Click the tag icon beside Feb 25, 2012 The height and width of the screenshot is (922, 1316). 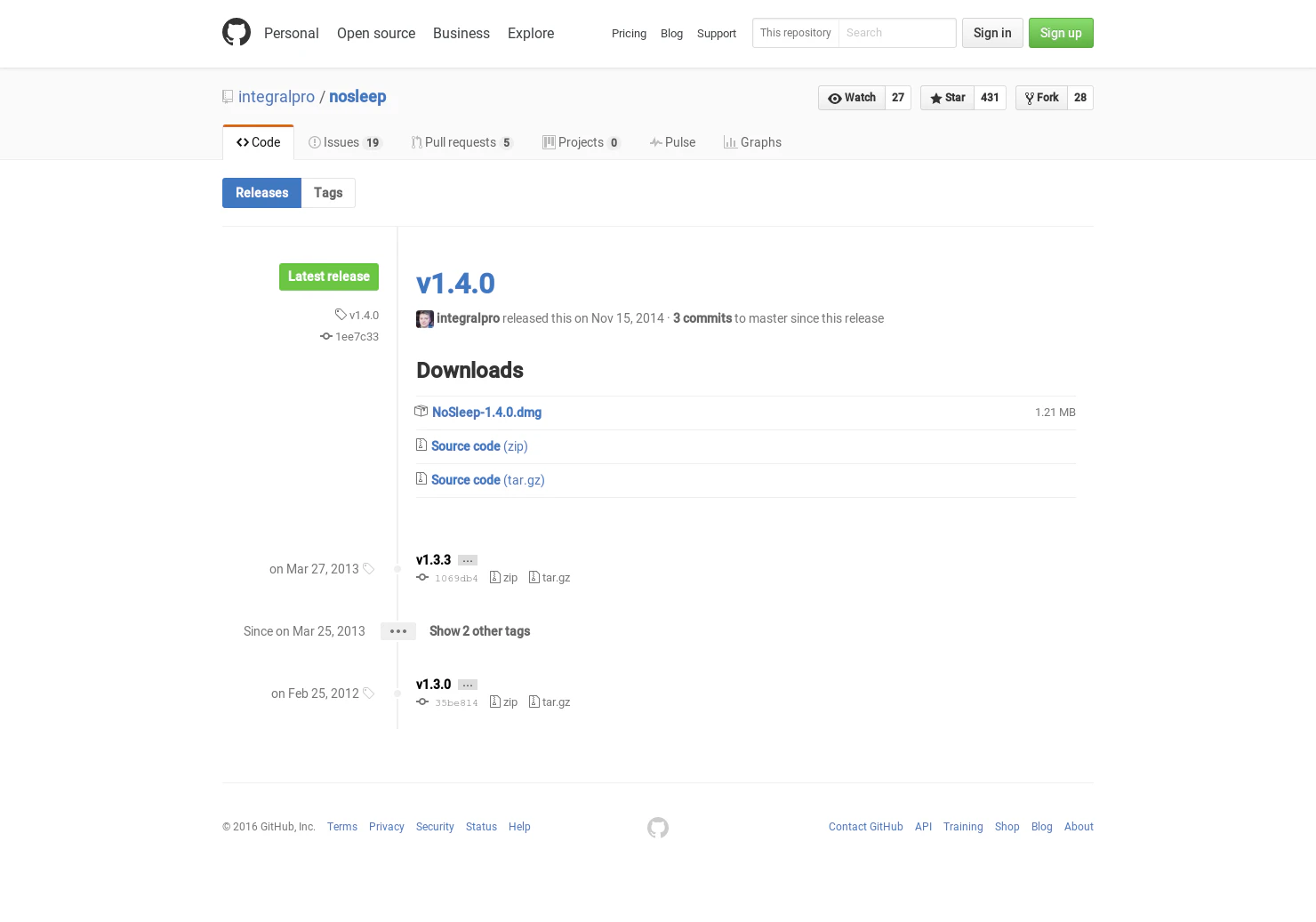click(368, 694)
